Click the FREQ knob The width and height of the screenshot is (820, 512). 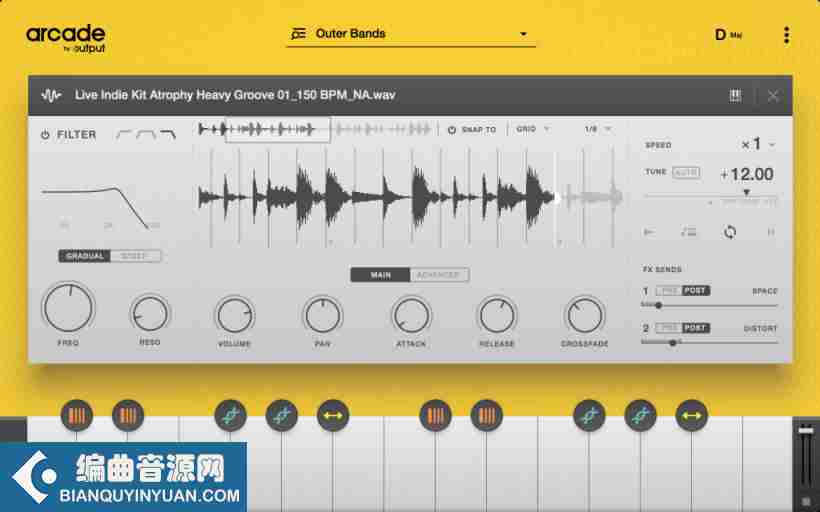[x=69, y=308]
